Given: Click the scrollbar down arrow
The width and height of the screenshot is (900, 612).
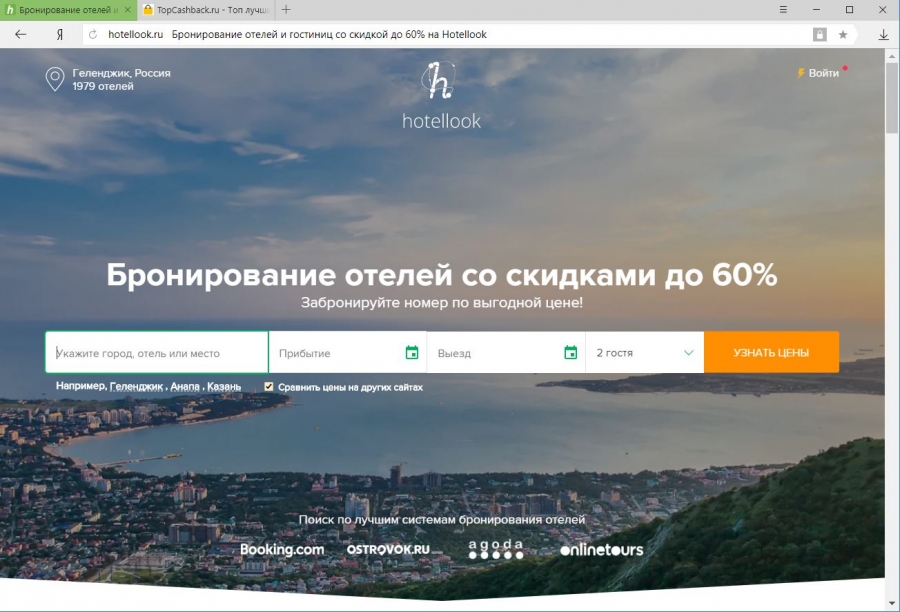Looking at the screenshot, I should tap(891, 603).
